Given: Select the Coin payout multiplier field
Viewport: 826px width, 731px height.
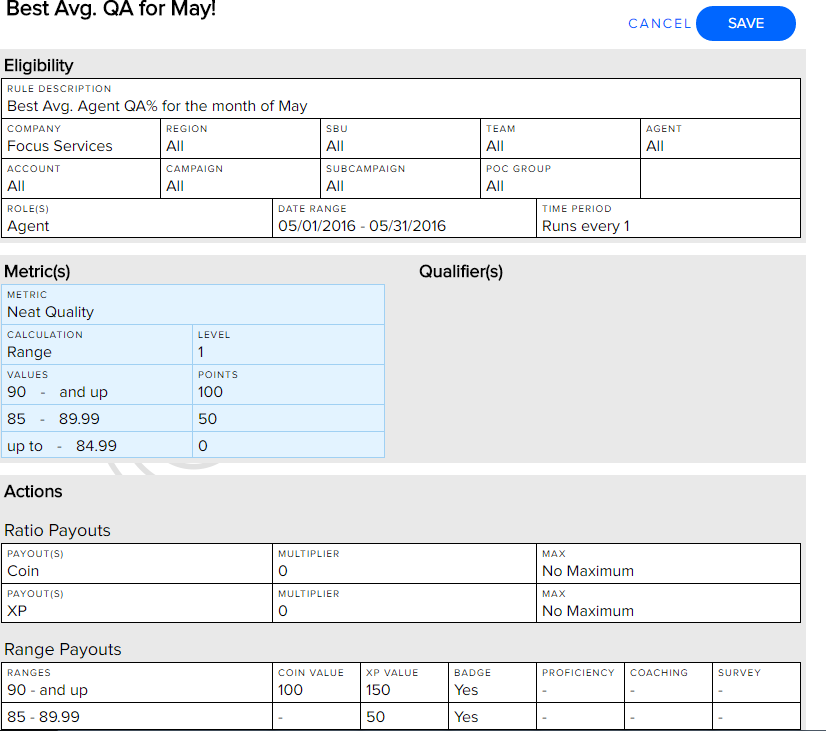Looking at the screenshot, I should tap(404, 564).
